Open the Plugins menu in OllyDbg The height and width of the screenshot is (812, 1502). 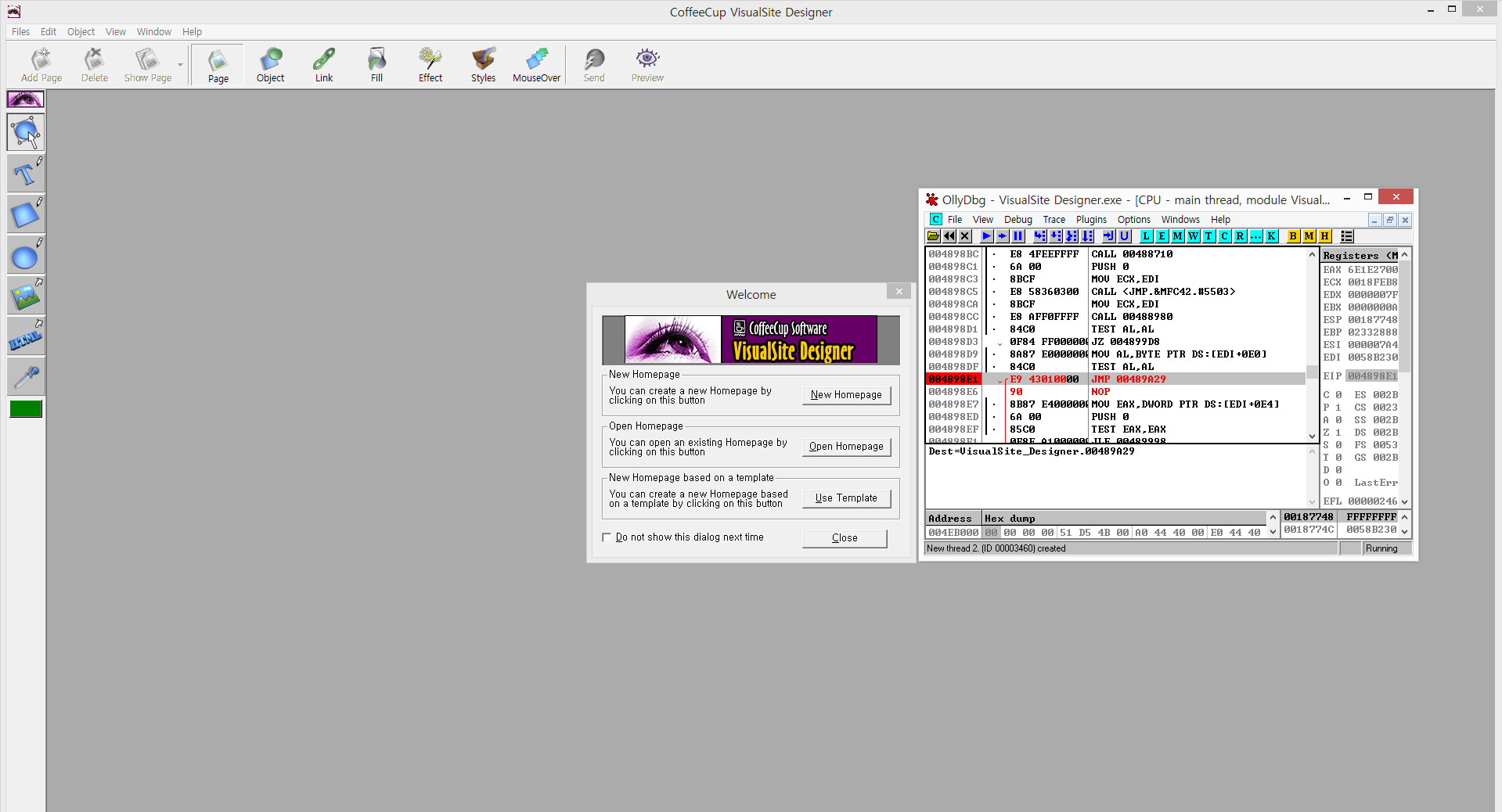(x=1091, y=220)
